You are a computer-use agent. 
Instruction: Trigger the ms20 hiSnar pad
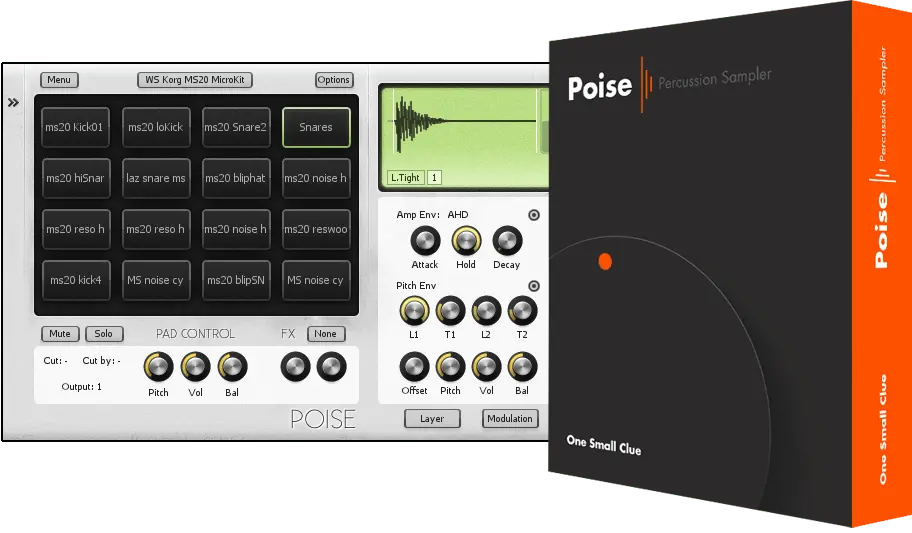tap(75, 178)
